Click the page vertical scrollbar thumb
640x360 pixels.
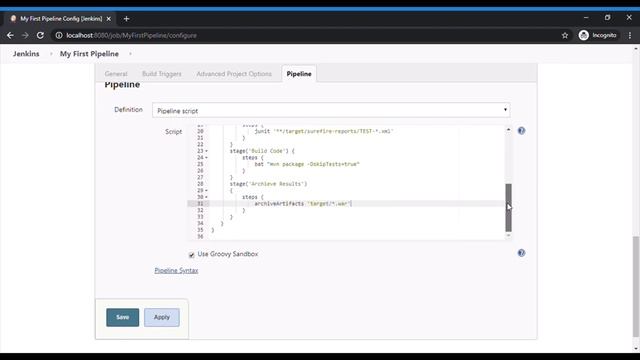point(636,286)
